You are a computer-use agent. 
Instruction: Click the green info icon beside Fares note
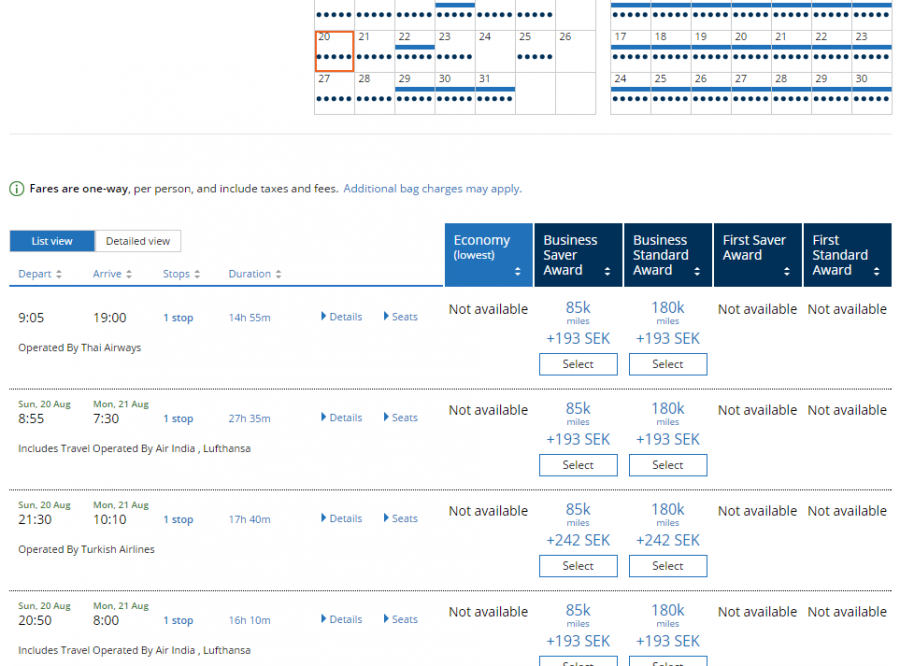(17, 188)
